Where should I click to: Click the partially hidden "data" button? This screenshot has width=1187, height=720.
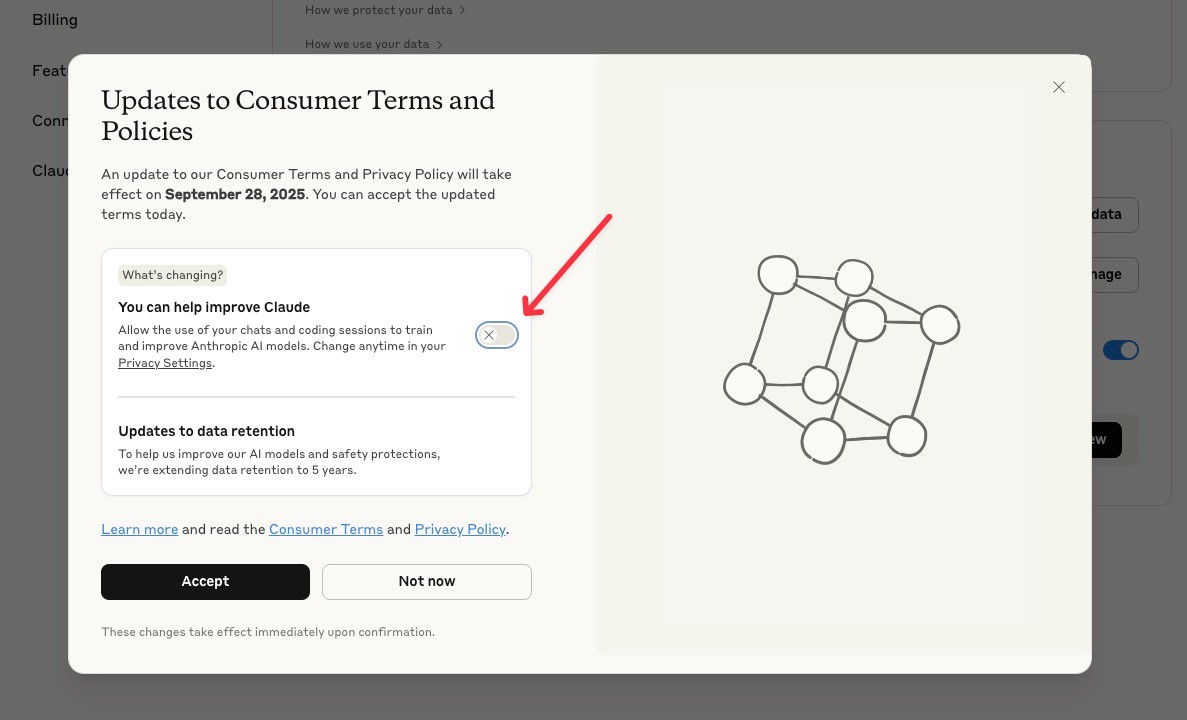(1114, 214)
